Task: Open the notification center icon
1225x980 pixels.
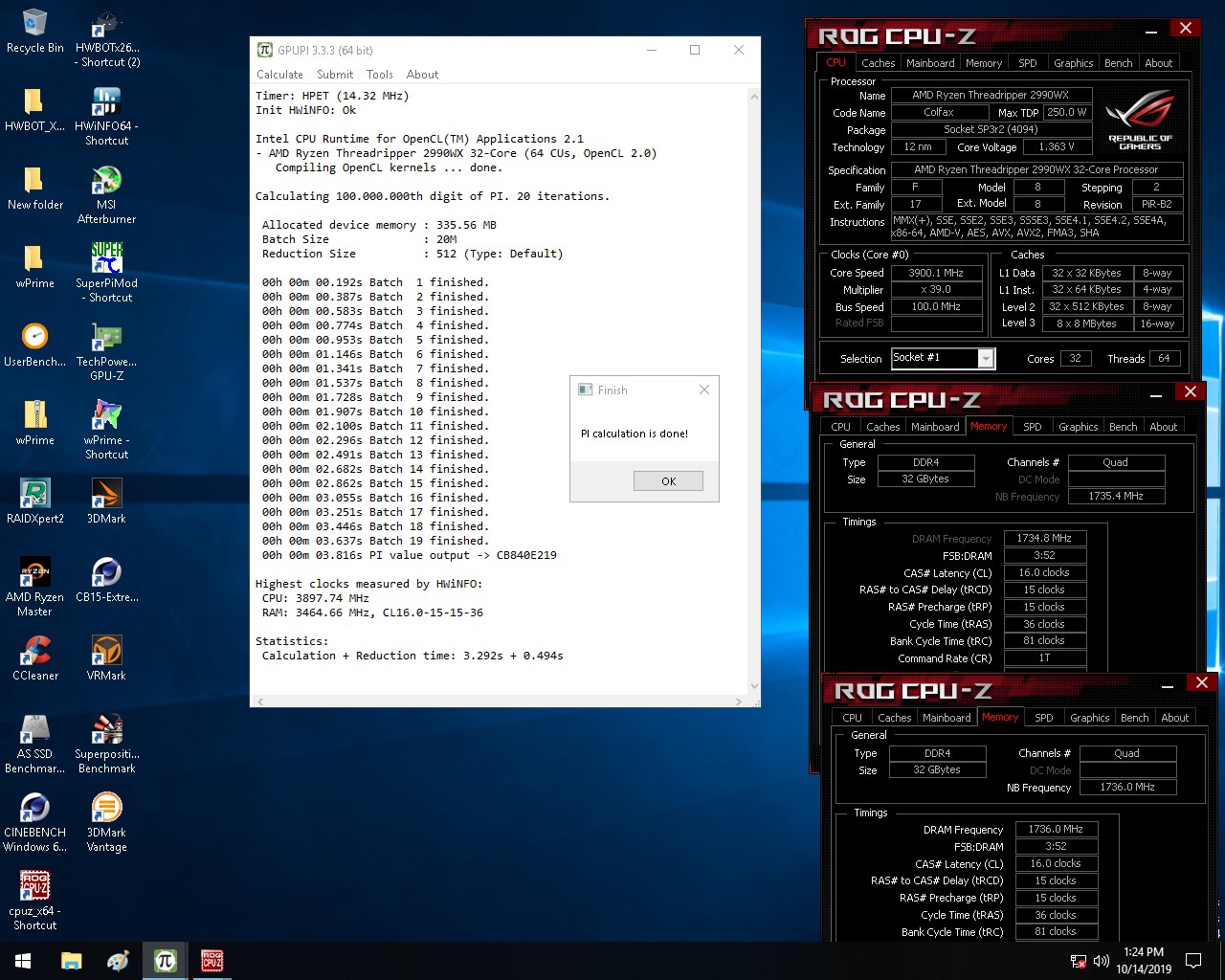Action: pos(1193,961)
